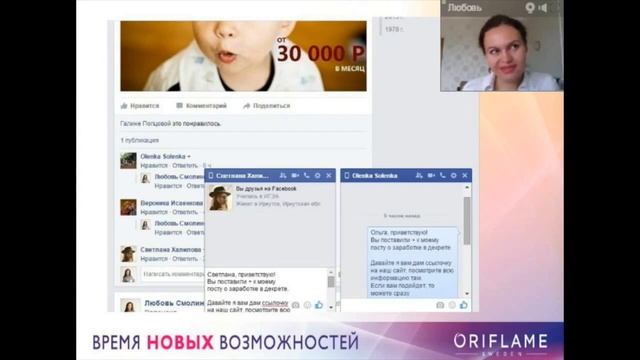Viewport: 640px width, 360px height.
Task: Open Olenka Soleska's name in the comments
Action: click(163, 156)
